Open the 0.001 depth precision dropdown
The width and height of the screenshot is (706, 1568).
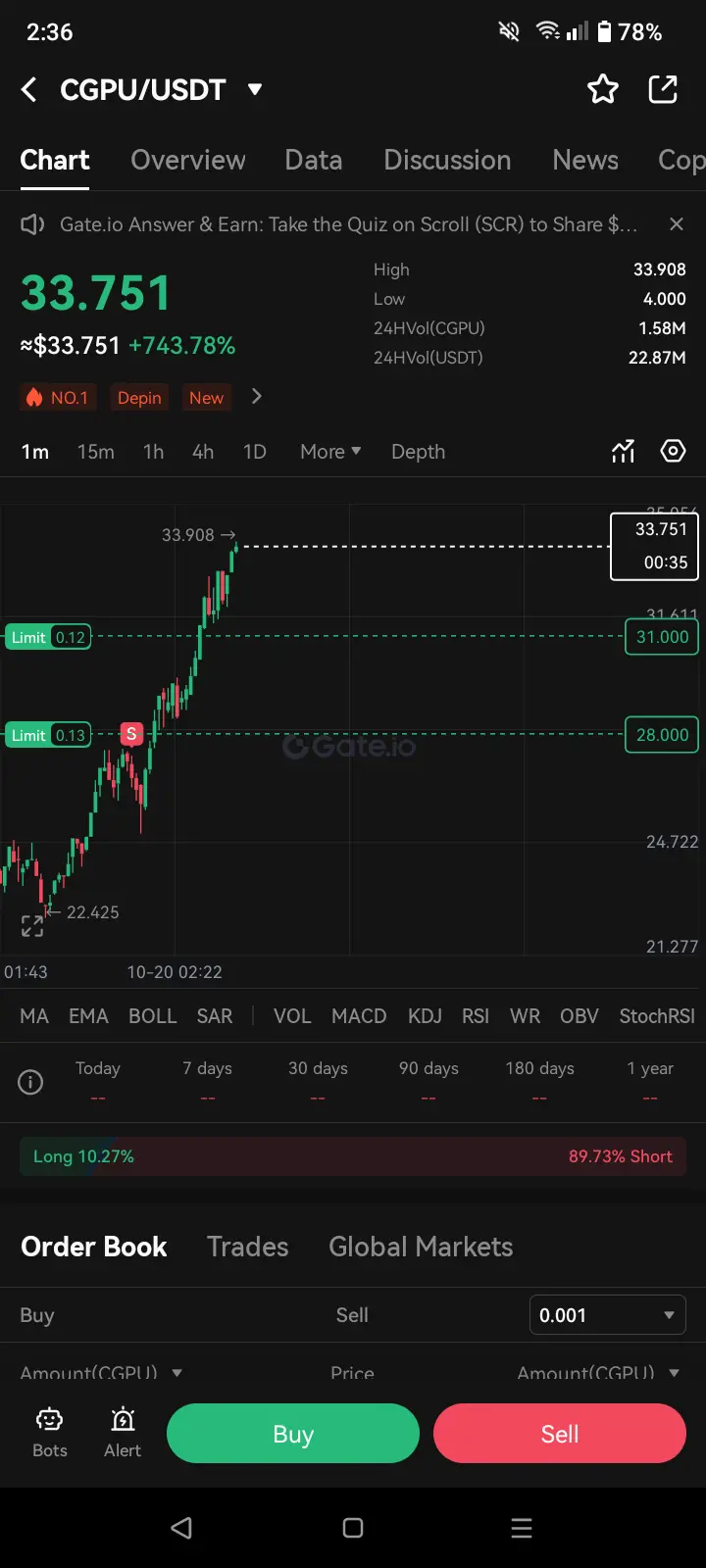[607, 1315]
